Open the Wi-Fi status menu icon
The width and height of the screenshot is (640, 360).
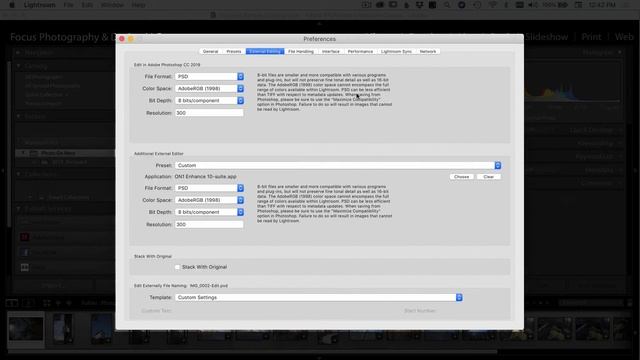coord(493,5)
